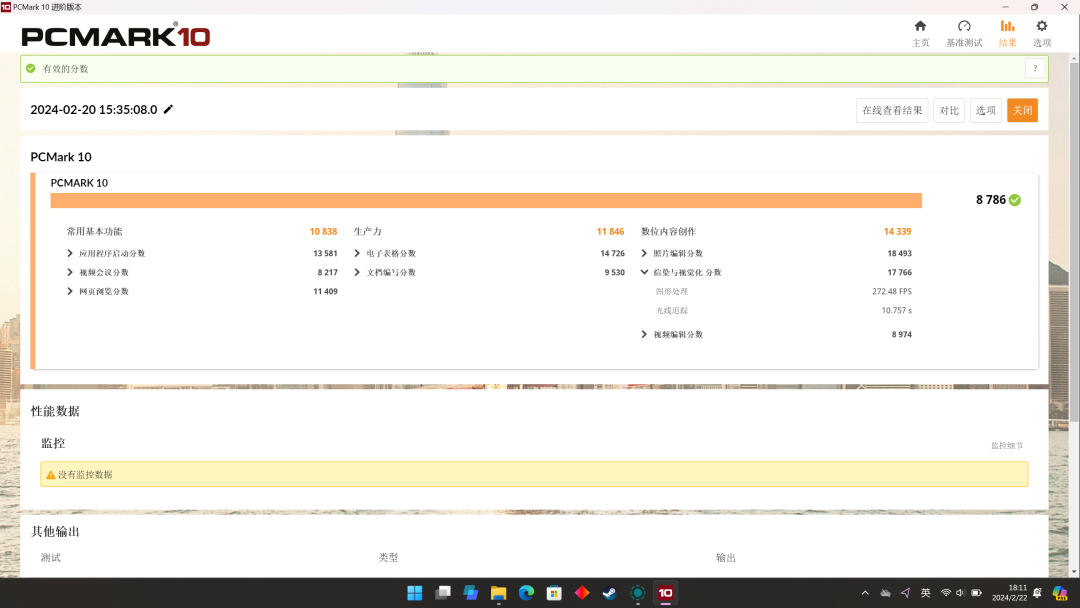Image resolution: width=1080 pixels, height=608 pixels.
Task: Click the 测试 column header
Action: (x=50, y=558)
